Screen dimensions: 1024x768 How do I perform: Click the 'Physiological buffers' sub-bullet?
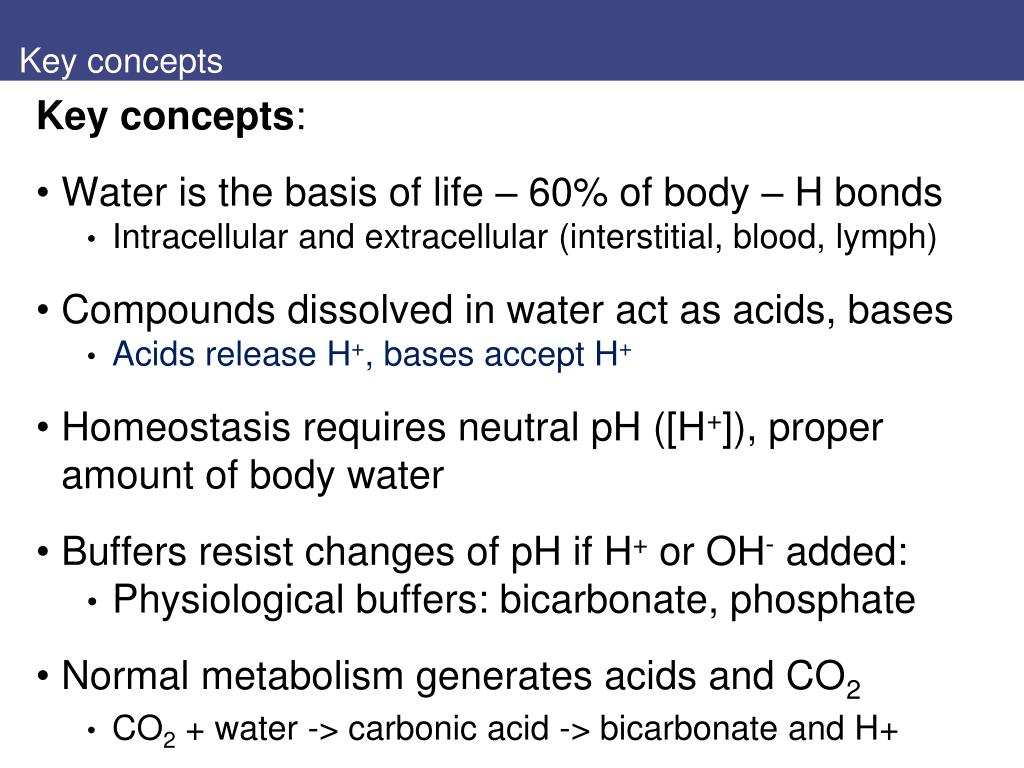pos(514,600)
